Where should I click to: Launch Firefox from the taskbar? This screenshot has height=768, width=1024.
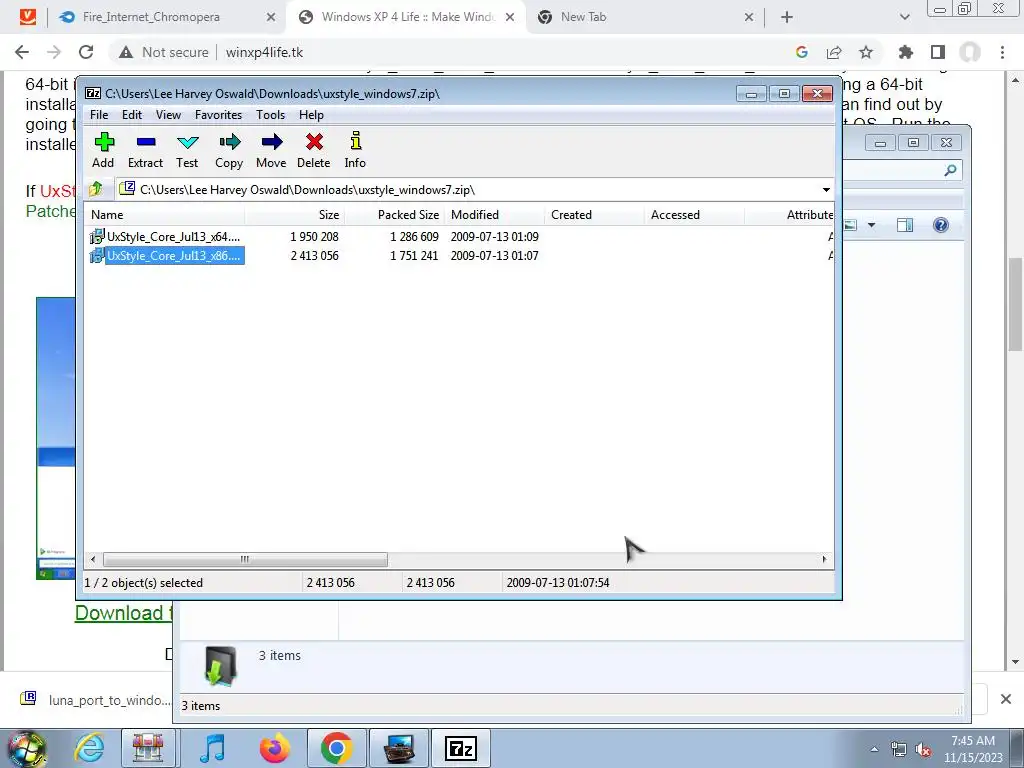[x=274, y=748]
